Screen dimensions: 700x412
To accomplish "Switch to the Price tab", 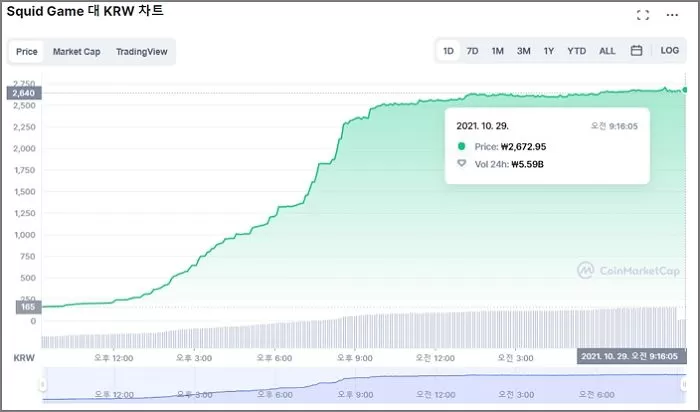I will click(x=27, y=51).
